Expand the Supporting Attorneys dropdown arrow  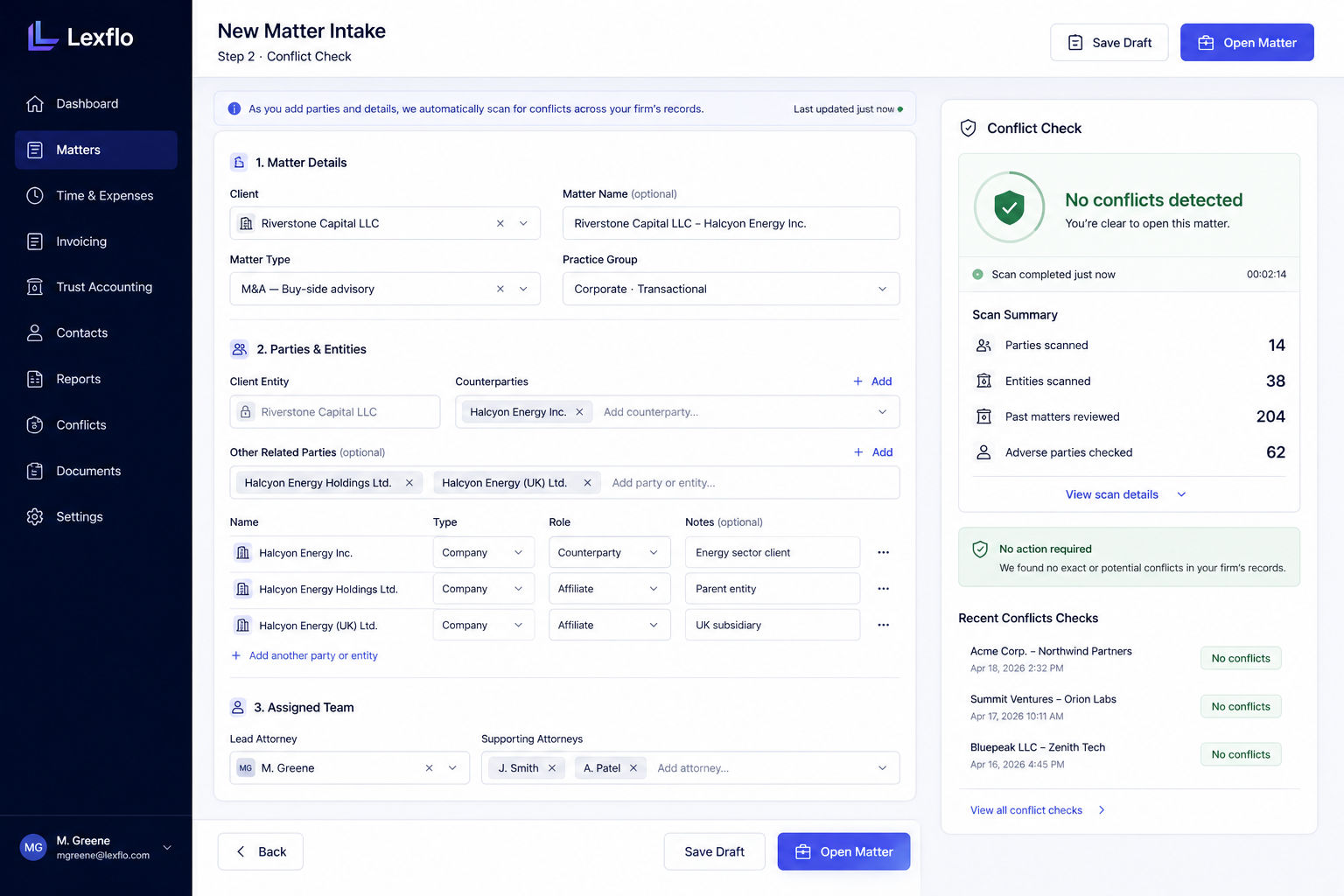click(882, 768)
